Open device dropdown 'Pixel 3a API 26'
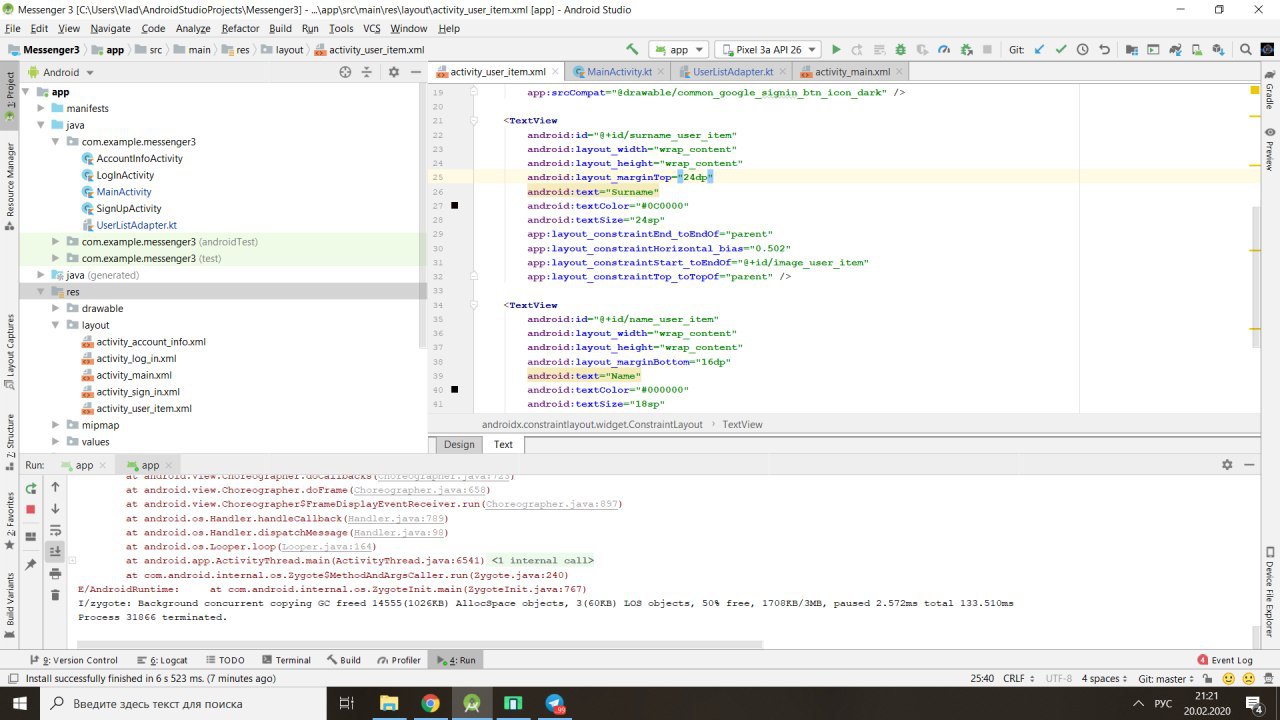1280x720 pixels. click(767, 49)
